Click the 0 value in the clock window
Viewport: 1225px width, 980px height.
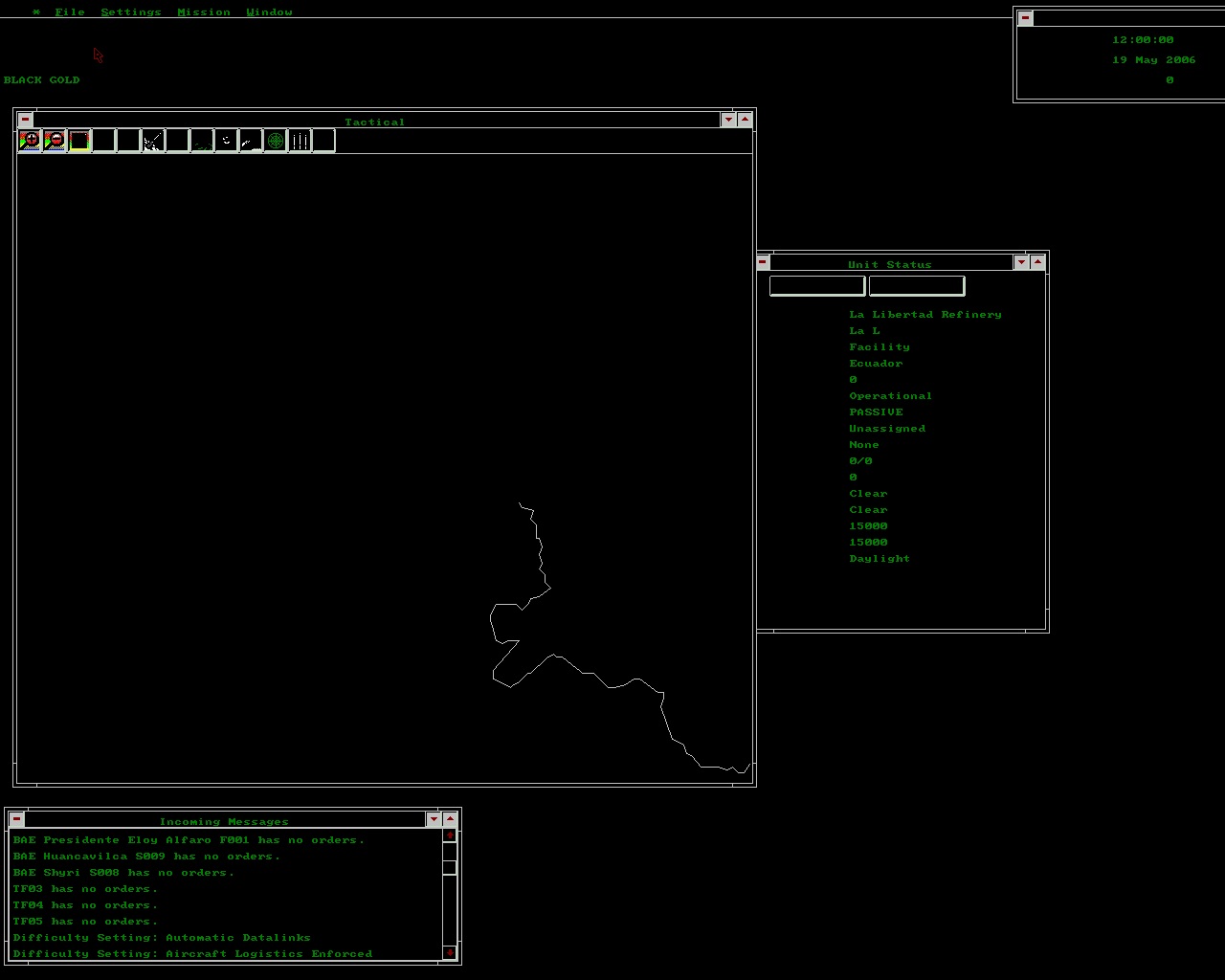[1169, 79]
